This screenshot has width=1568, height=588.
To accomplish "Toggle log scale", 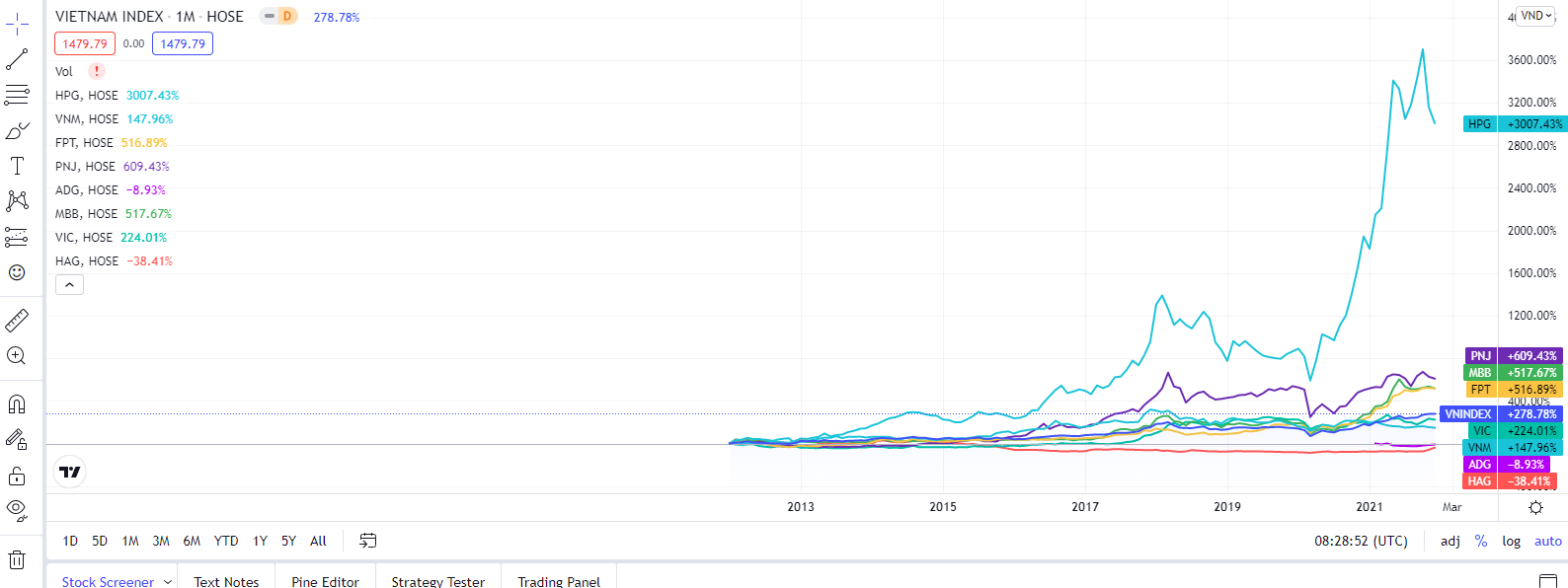I will click(1512, 541).
